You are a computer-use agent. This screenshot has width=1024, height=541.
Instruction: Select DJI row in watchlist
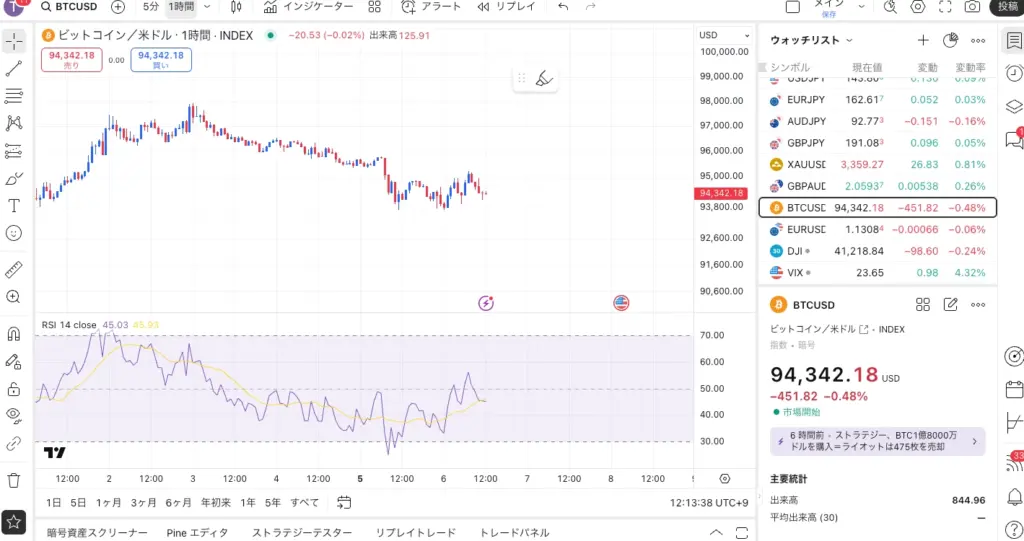tap(878, 252)
